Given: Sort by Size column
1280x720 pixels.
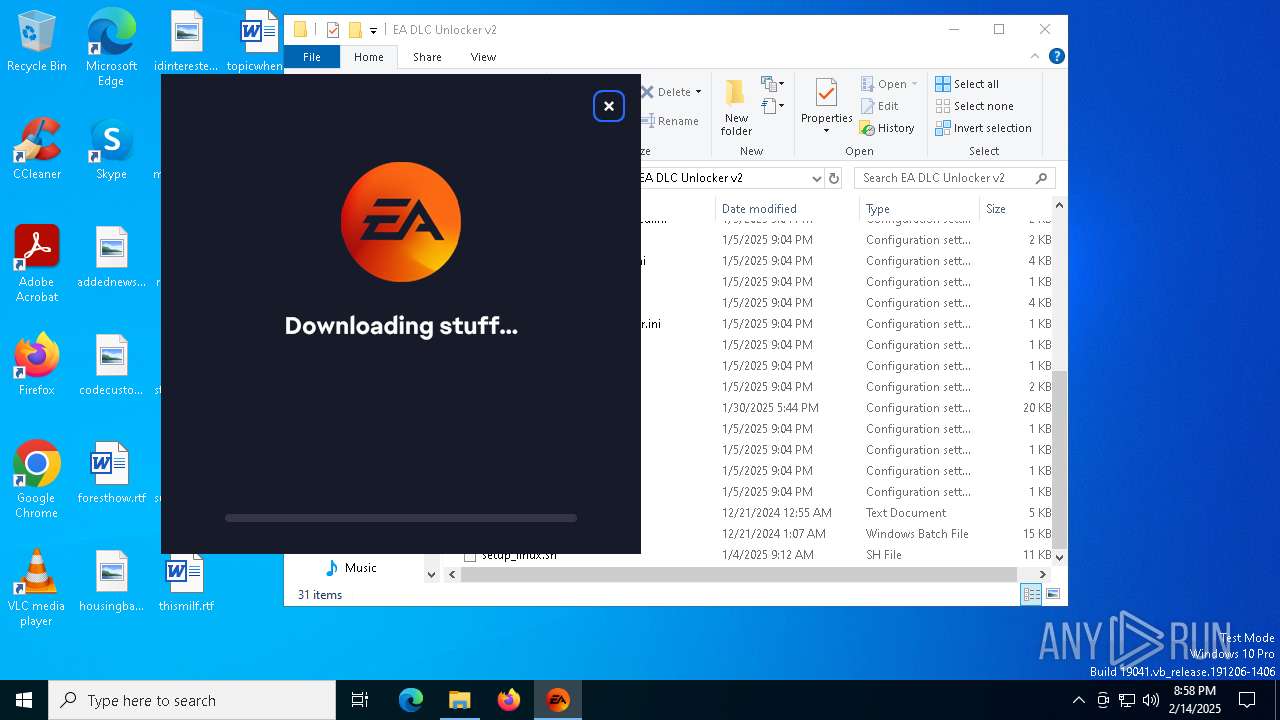Looking at the screenshot, I should tap(1016, 209).
